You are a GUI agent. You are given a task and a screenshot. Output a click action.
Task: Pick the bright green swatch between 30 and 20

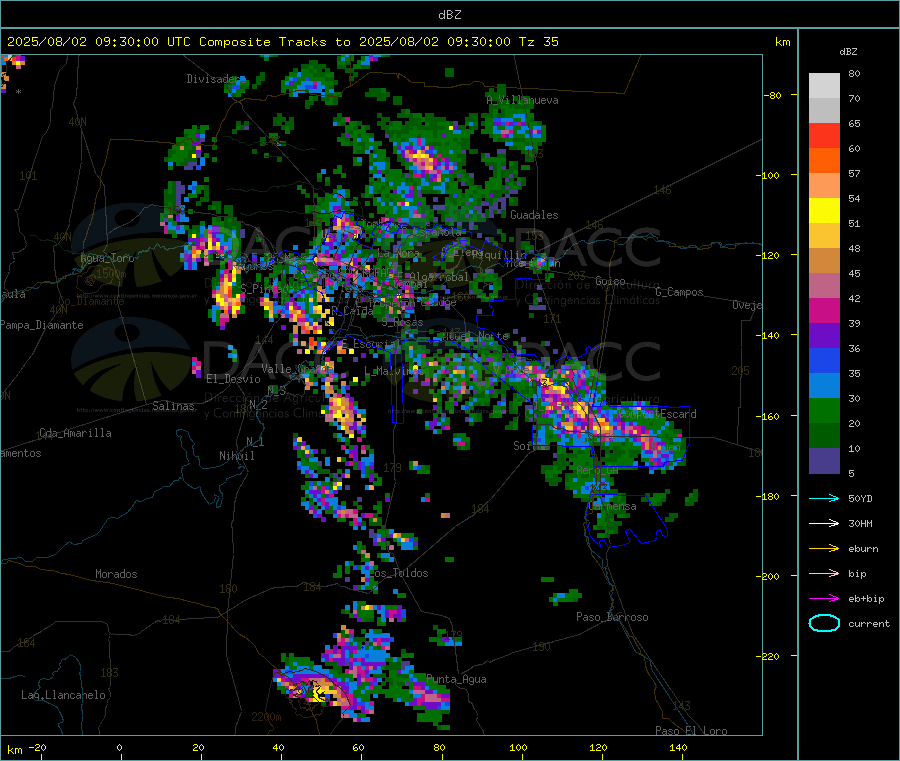click(824, 411)
